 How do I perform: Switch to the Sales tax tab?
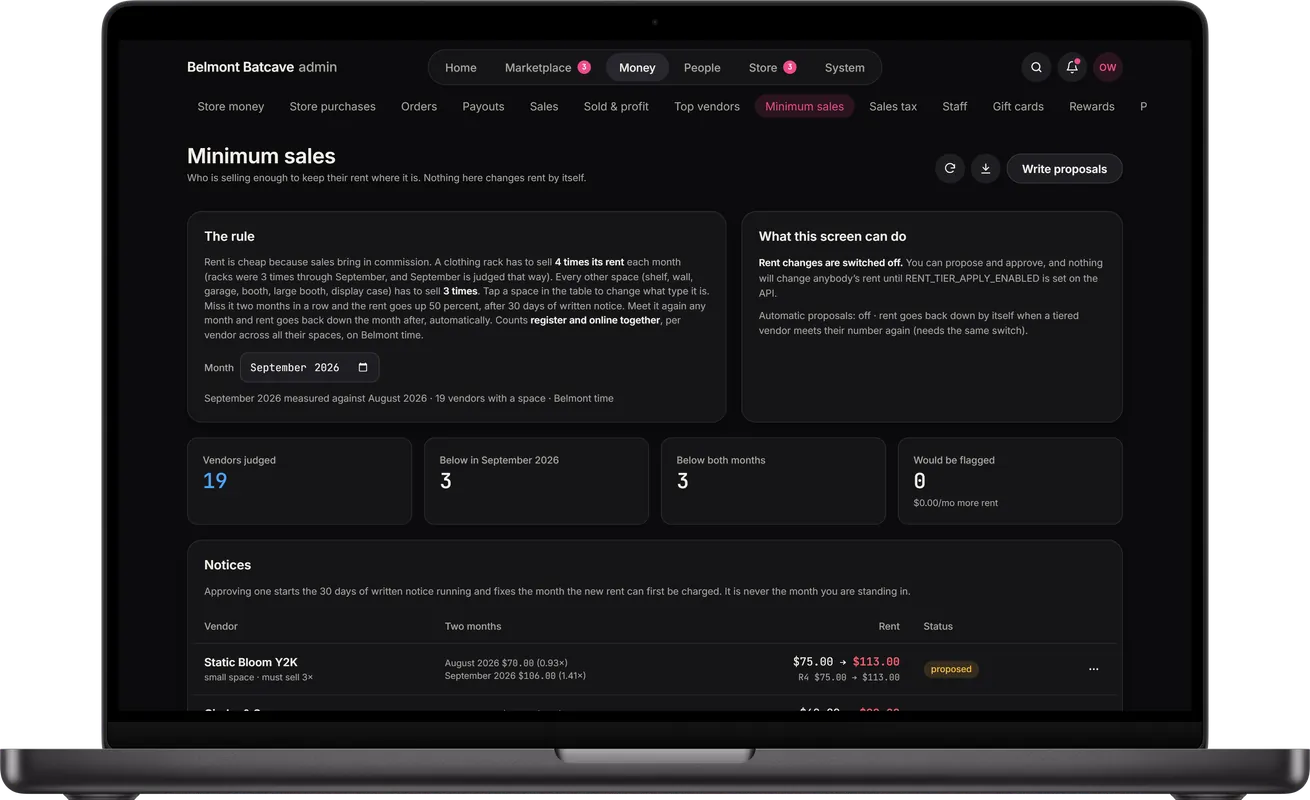tap(893, 106)
